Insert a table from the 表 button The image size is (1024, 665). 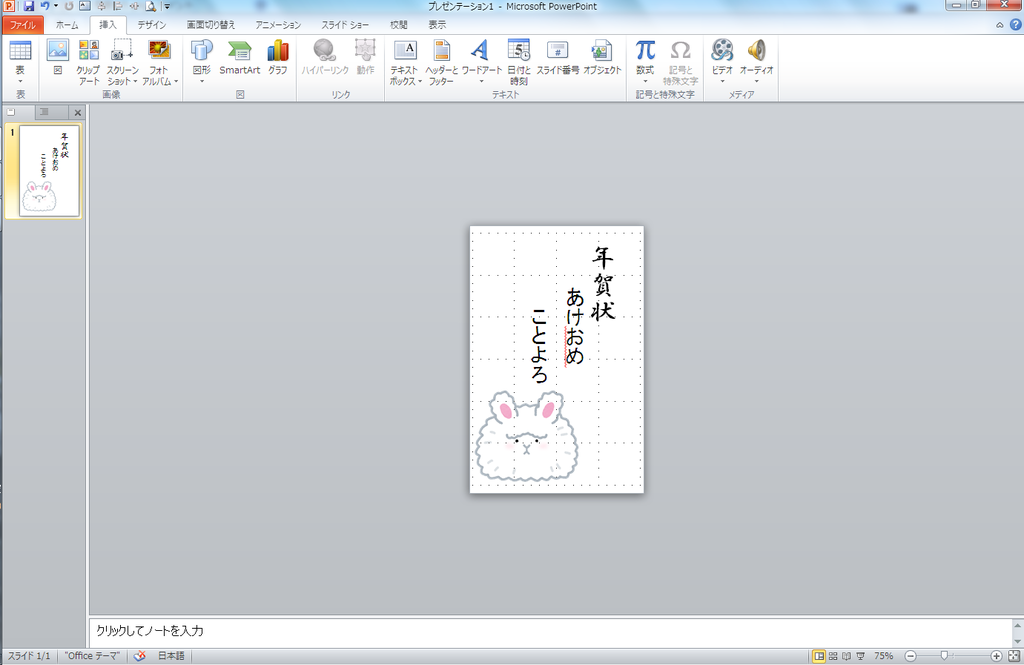pyautogui.click(x=20, y=61)
